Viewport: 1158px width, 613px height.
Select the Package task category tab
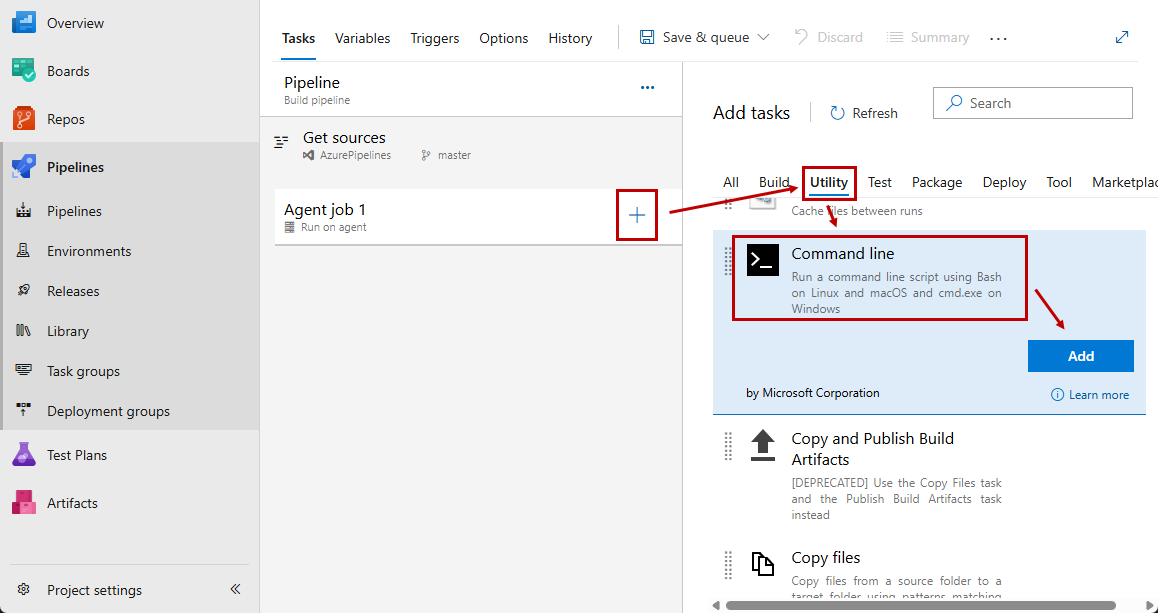[936, 182]
